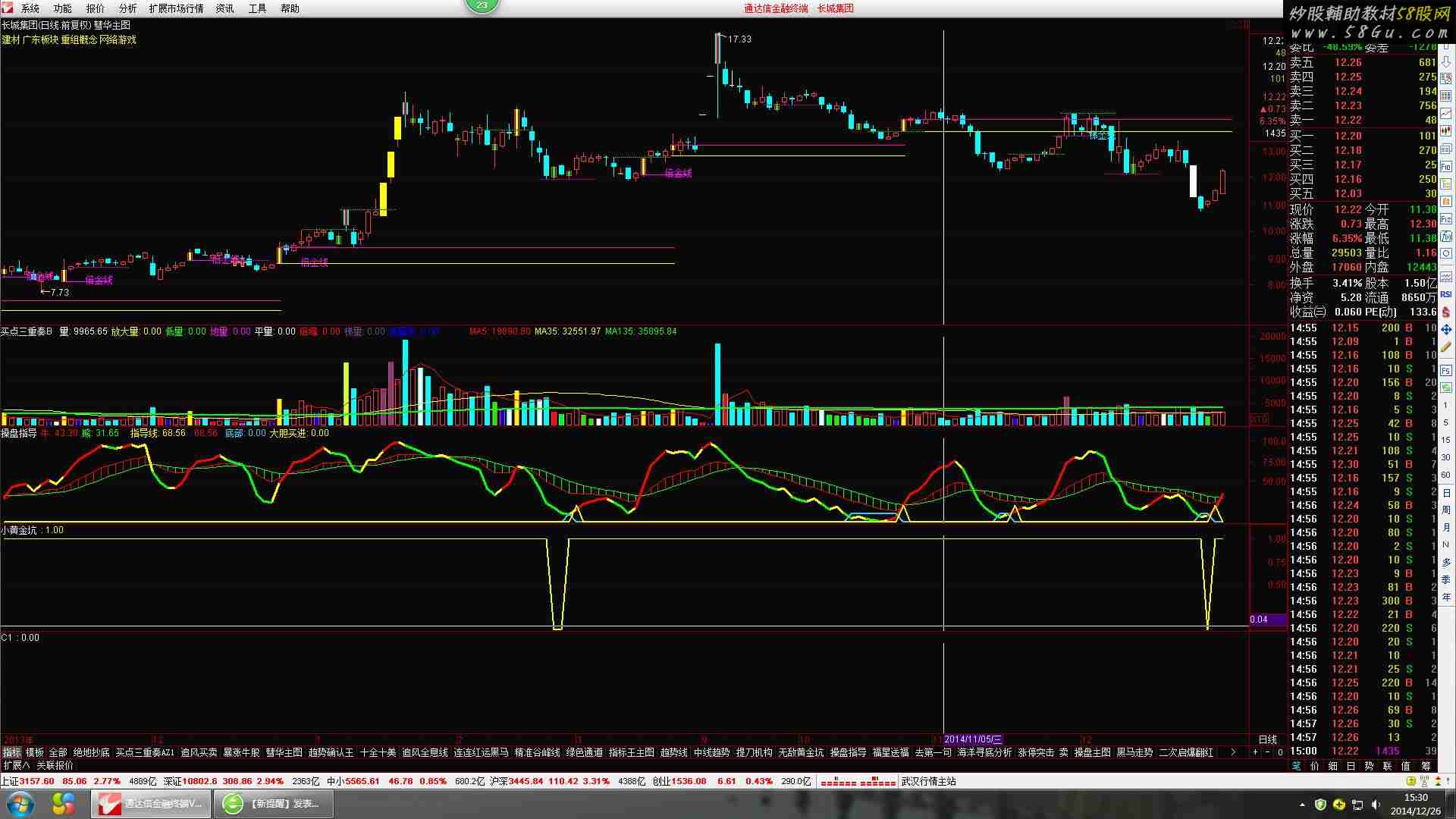Click the plus zoom button beside 日线
Screen dimensions: 1456x819
pos(1255,752)
